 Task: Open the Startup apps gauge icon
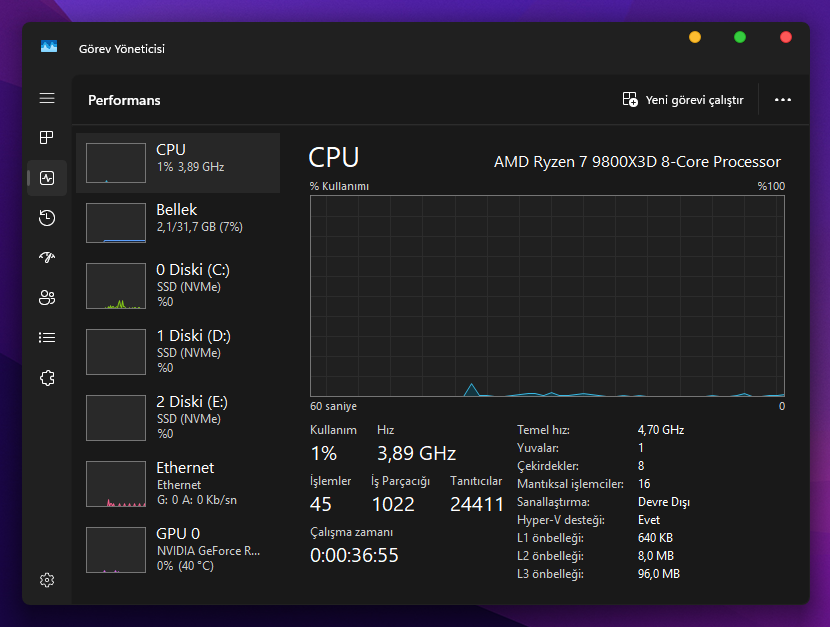[47, 258]
